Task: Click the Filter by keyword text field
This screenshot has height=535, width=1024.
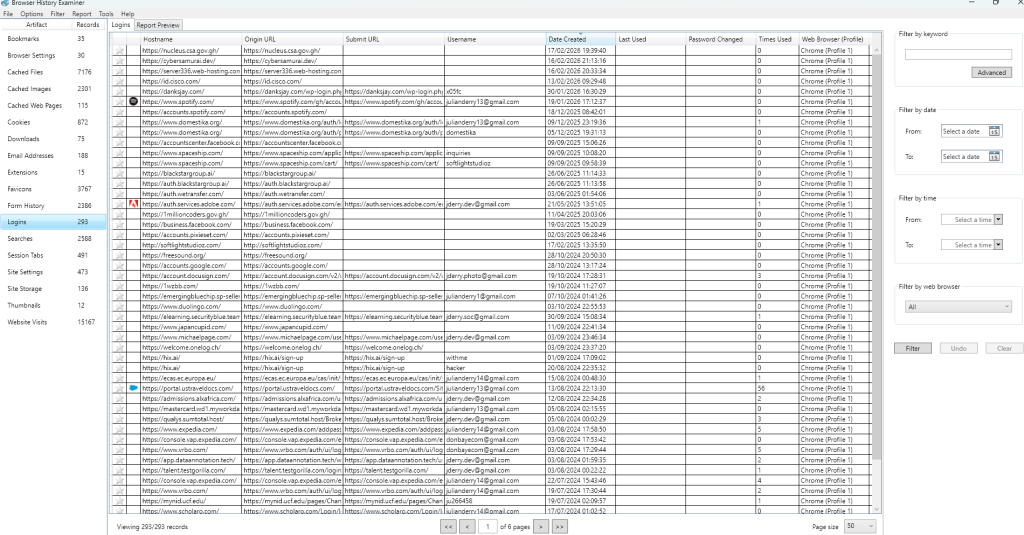Action: (x=958, y=55)
